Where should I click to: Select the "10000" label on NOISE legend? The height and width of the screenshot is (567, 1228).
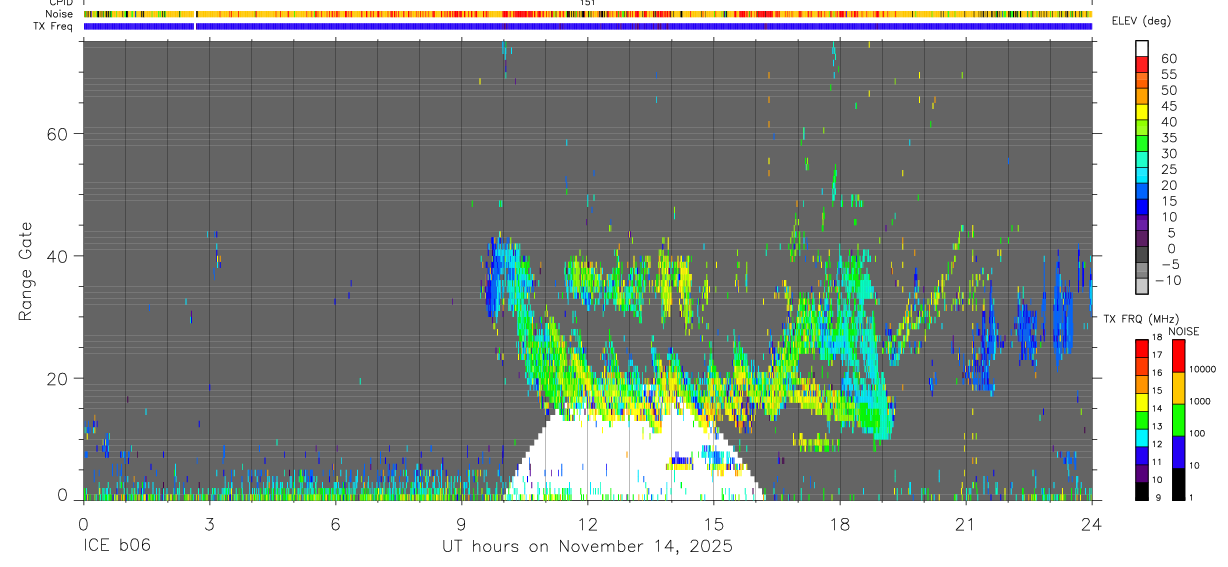click(1201, 369)
